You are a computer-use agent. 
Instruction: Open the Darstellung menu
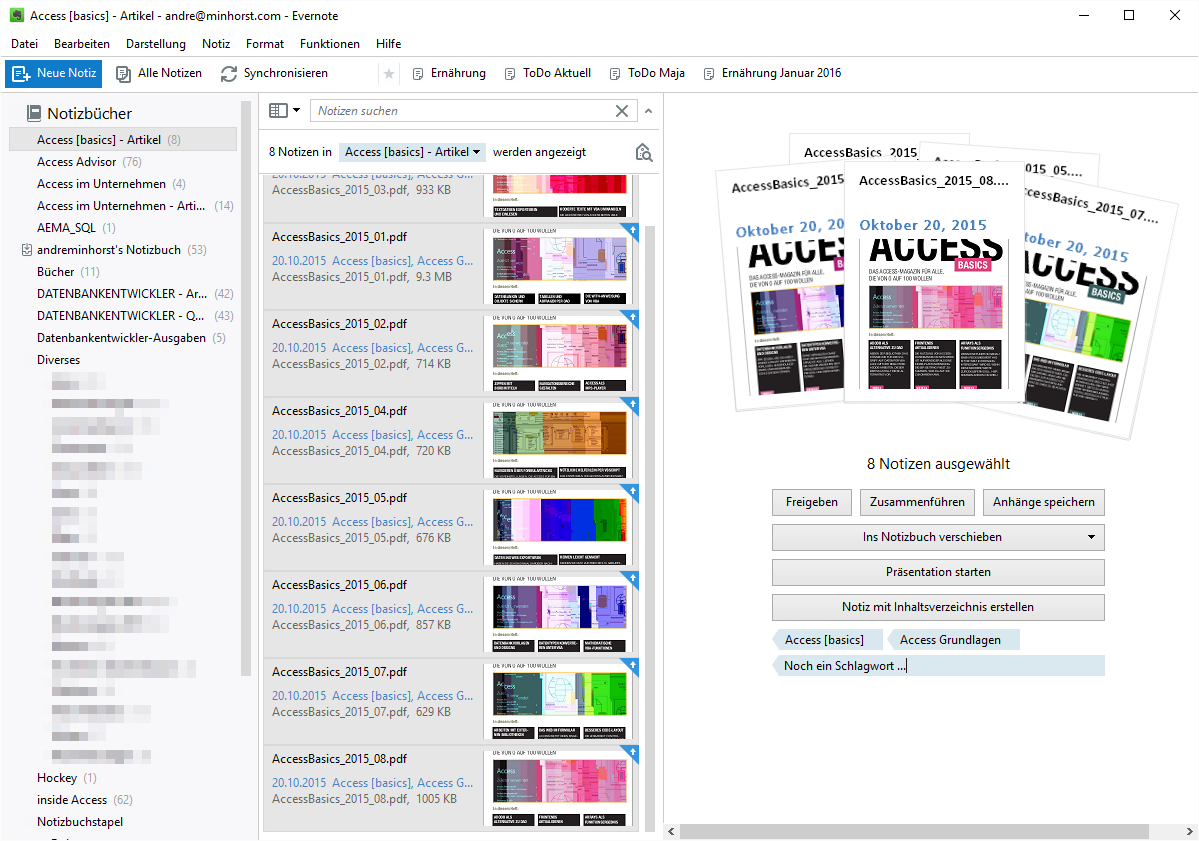[x=156, y=44]
